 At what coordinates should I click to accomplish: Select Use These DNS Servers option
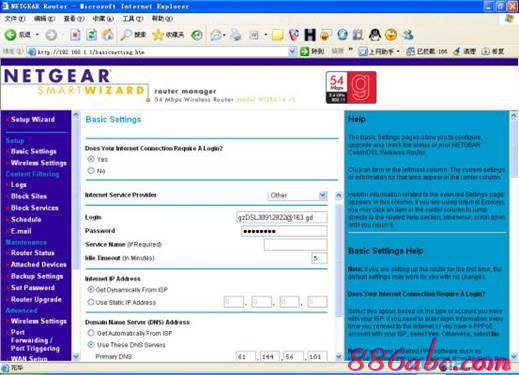[91, 345]
